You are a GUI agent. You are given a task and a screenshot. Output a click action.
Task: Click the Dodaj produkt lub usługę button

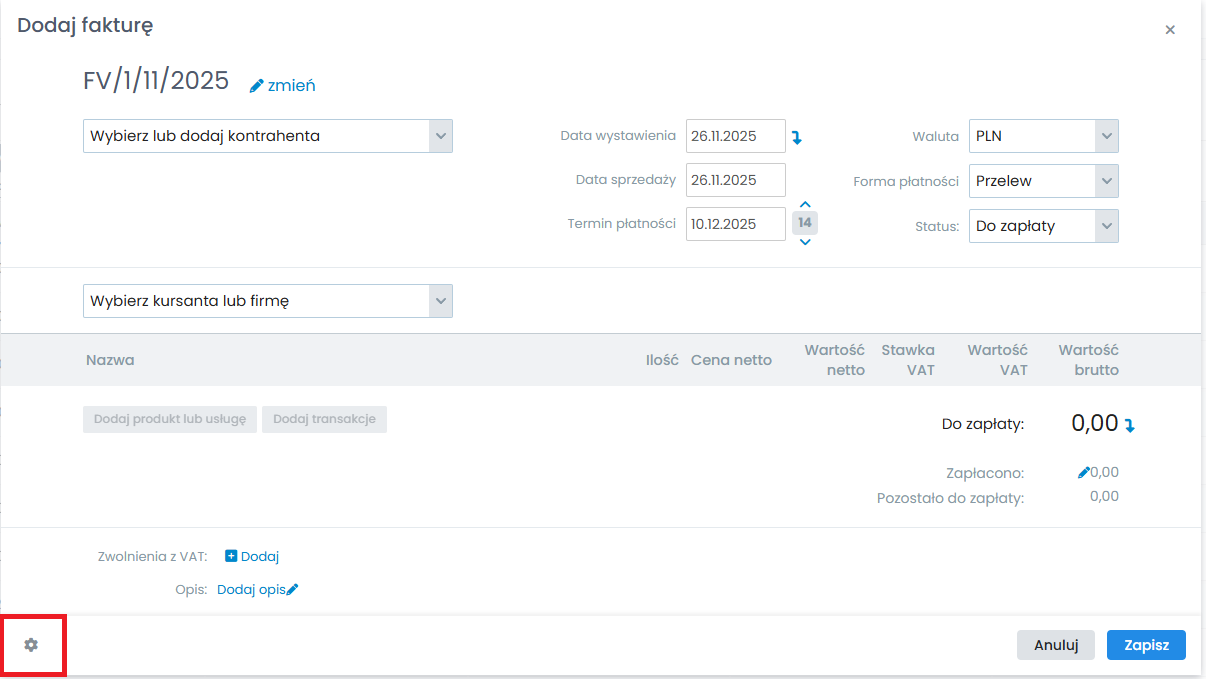tap(170, 419)
